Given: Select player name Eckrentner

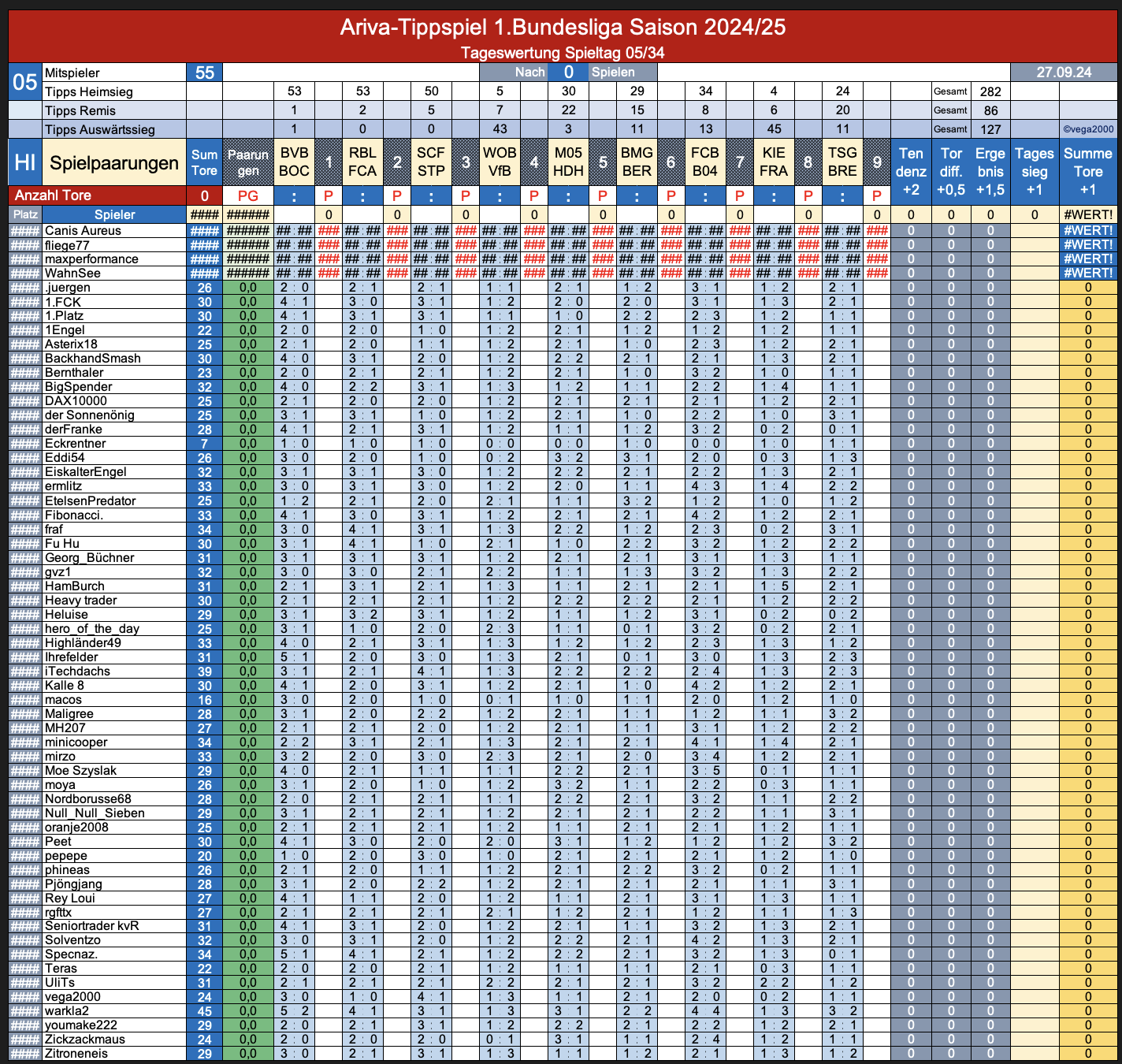Looking at the screenshot, I should (75, 444).
